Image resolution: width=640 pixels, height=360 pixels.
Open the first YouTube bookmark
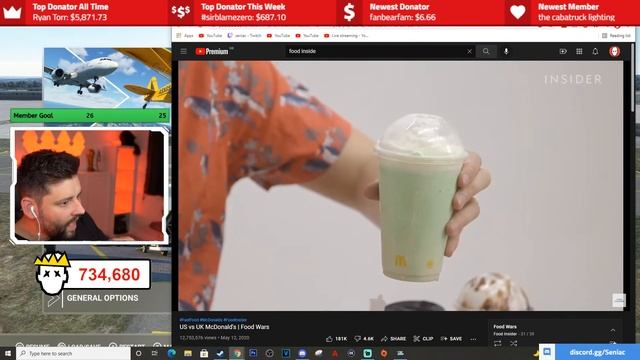tap(210, 36)
